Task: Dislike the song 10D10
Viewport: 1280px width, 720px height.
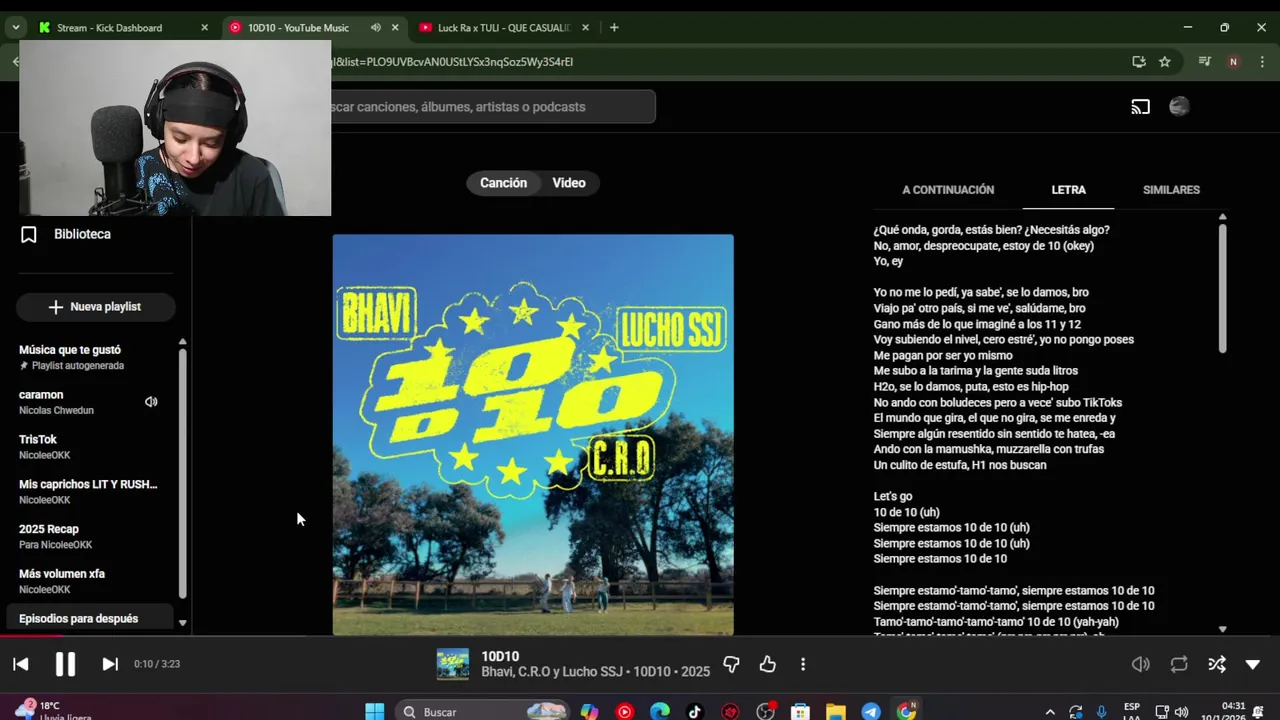Action: (731, 664)
